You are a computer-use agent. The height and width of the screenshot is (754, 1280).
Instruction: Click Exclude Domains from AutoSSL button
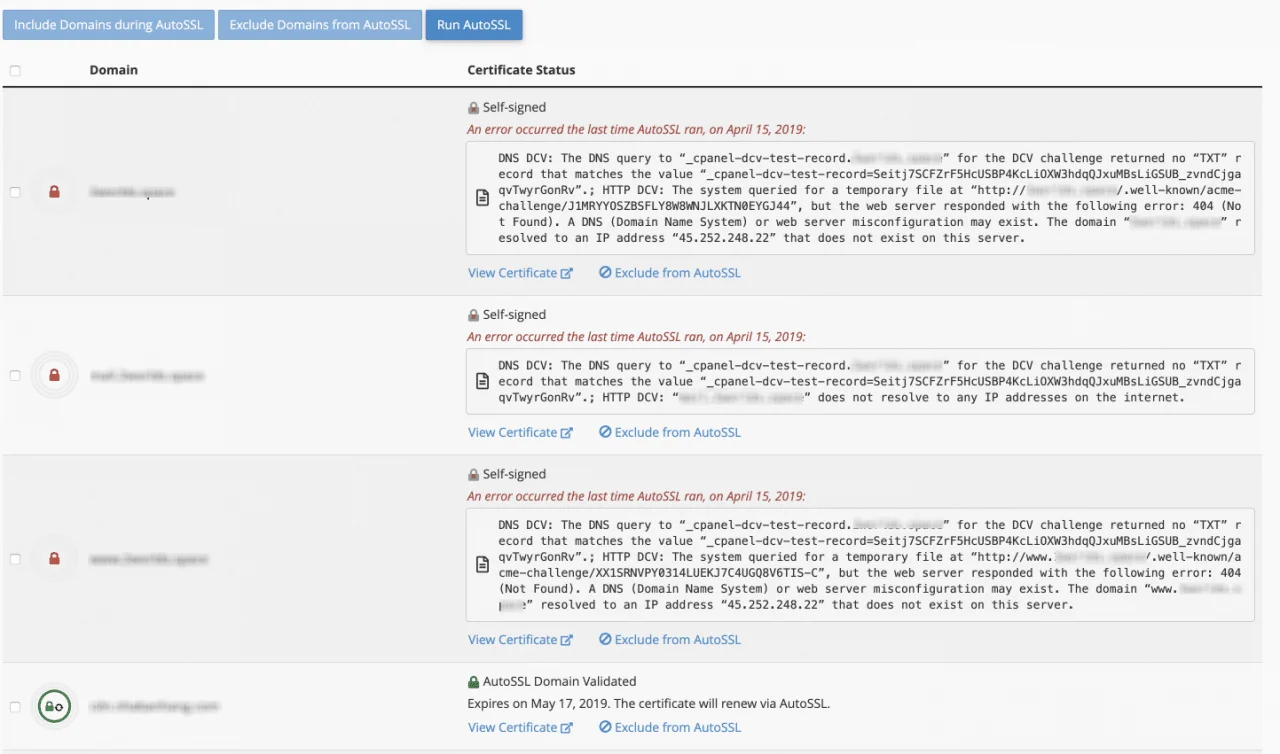click(320, 25)
